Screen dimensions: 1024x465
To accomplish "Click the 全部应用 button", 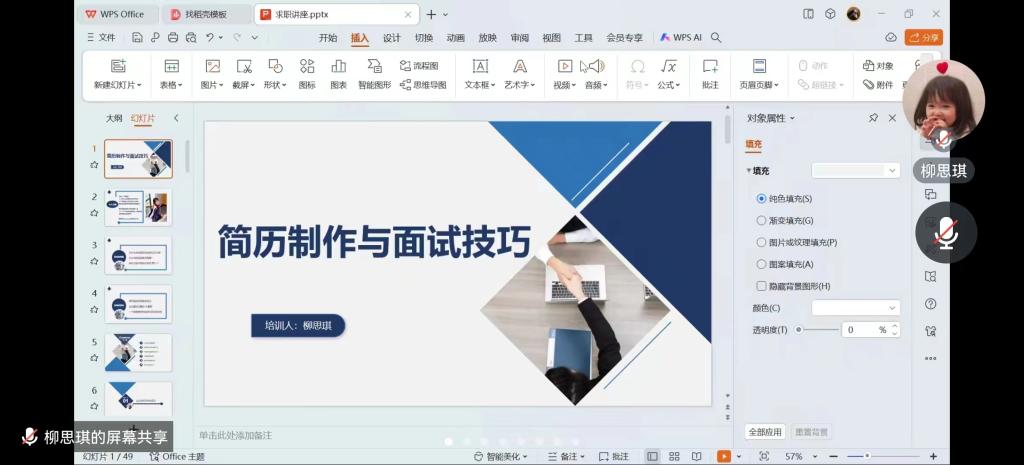I will [765, 432].
